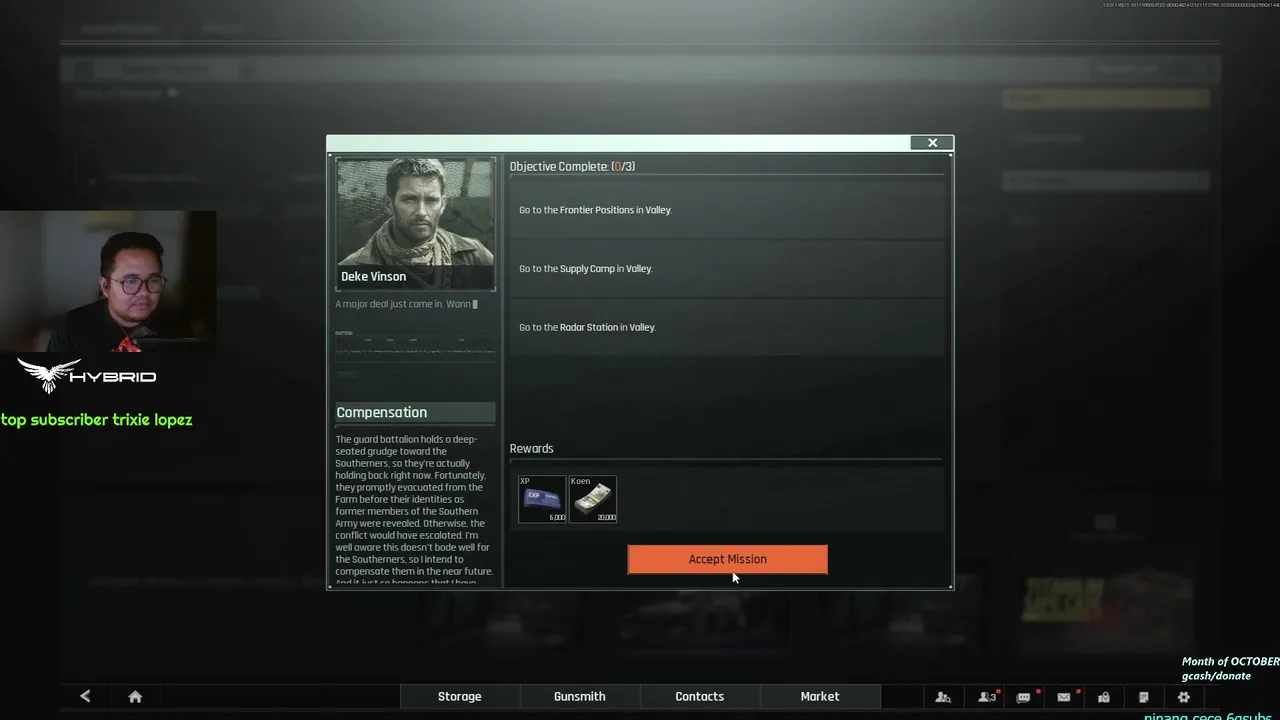Open the map location icon
The height and width of the screenshot is (720, 1280).
[1104, 697]
